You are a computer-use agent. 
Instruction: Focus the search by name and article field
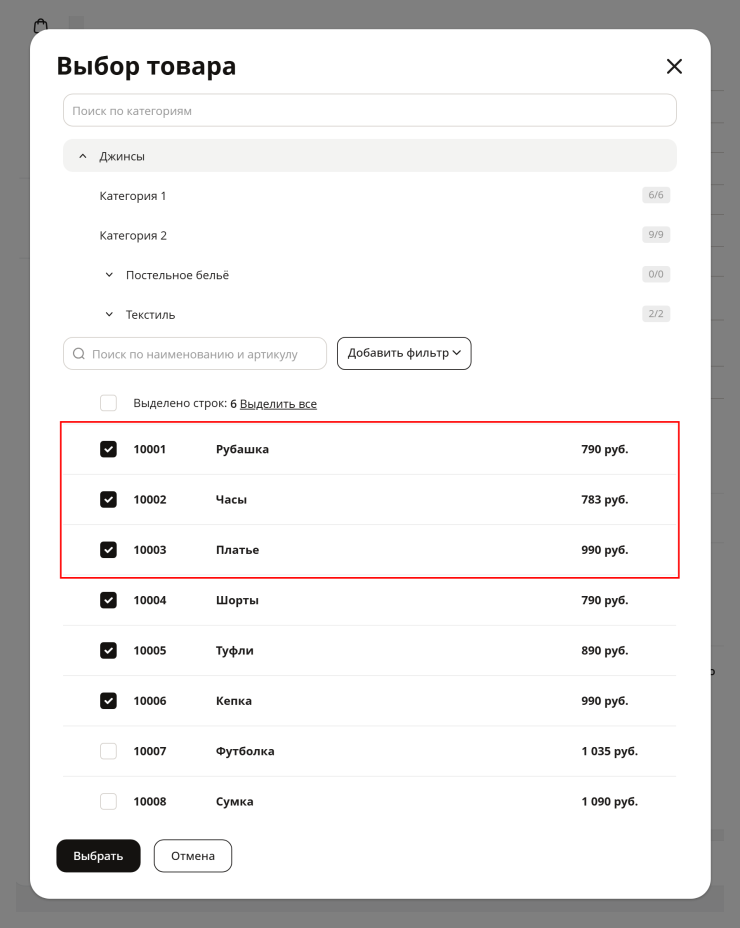point(195,354)
